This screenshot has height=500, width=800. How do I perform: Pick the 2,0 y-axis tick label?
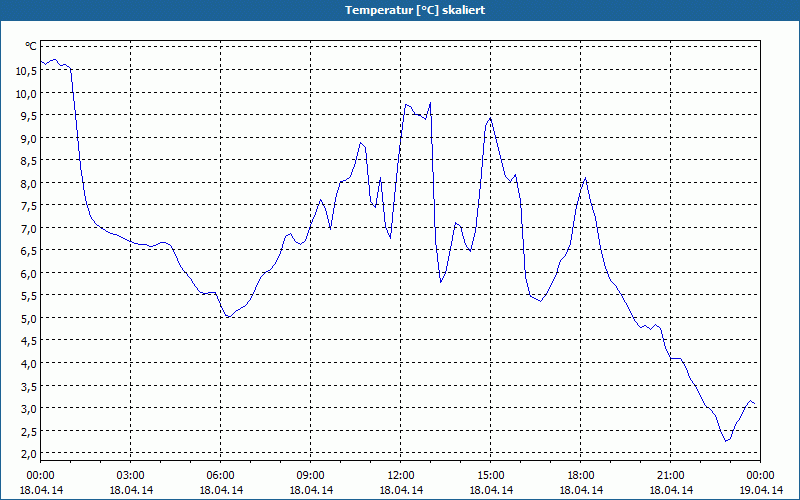[x=29, y=453]
